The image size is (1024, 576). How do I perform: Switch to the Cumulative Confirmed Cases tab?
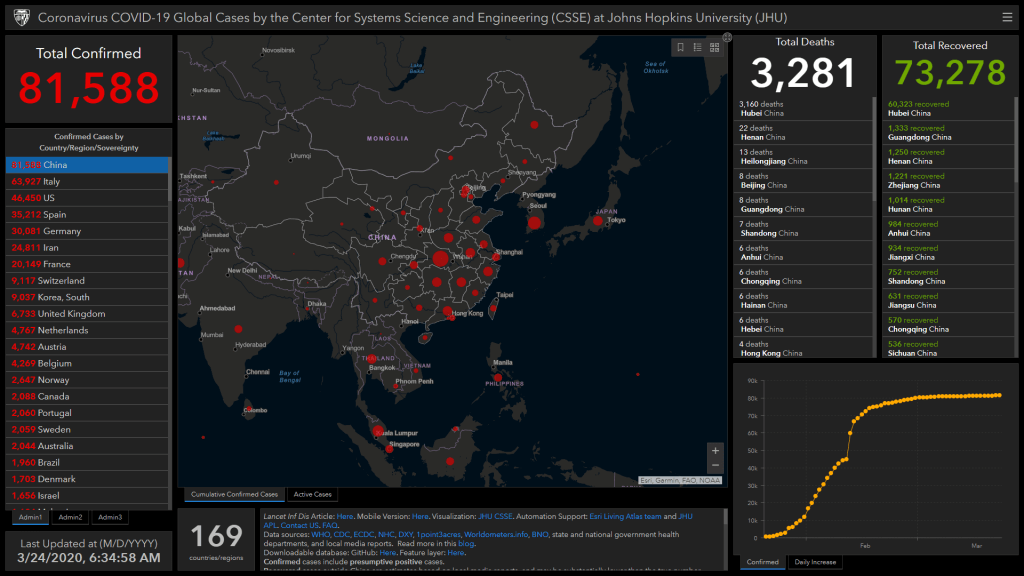234,494
